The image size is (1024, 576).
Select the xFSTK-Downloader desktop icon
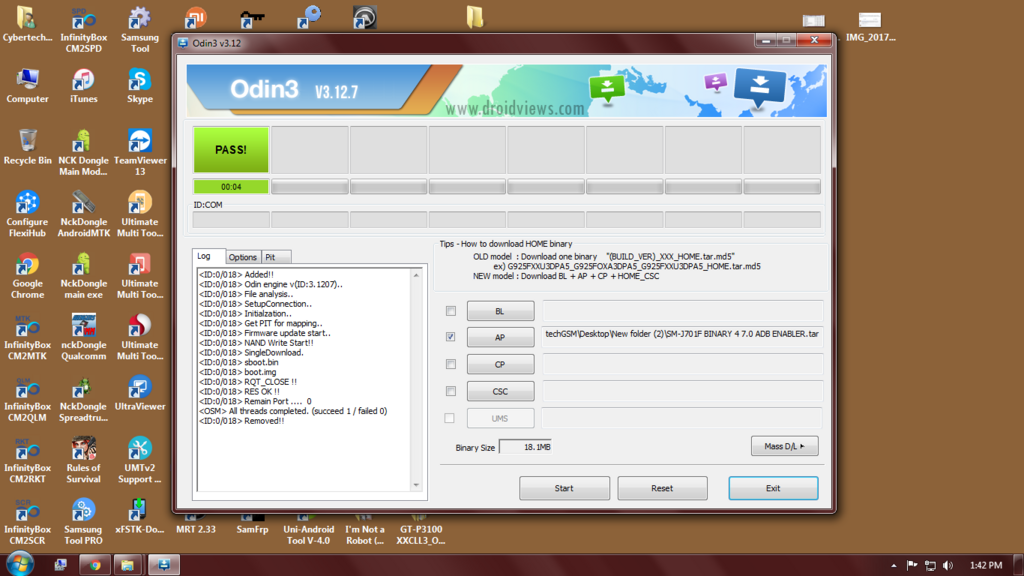[x=140, y=516]
